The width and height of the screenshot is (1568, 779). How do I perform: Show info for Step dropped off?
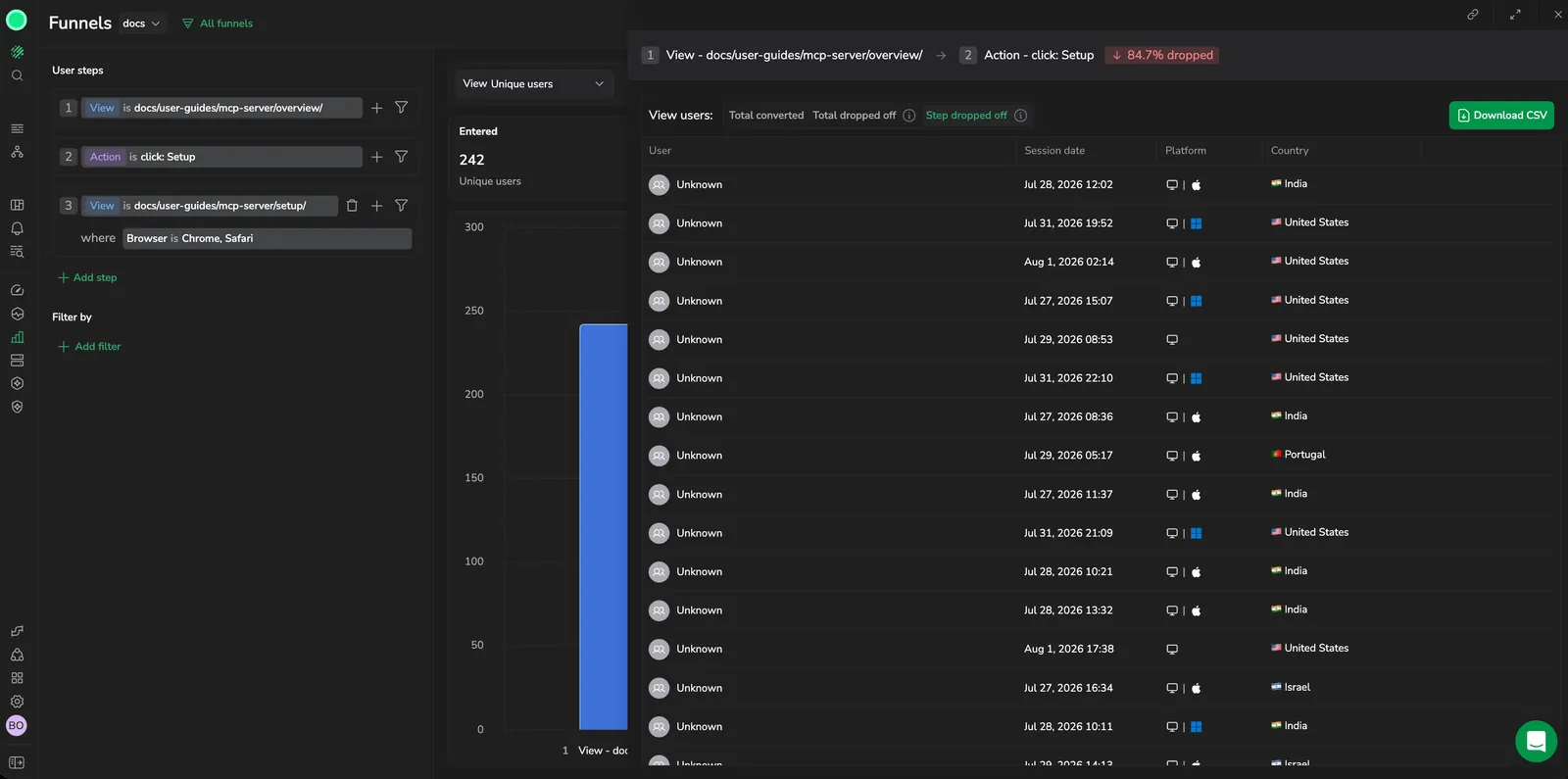[1020, 116]
